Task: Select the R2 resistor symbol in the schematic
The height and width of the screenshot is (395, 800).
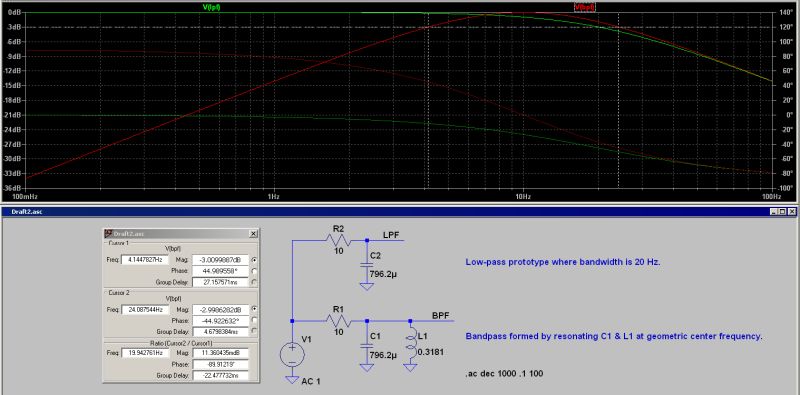Action: pyautogui.click(x=339, y=240)
